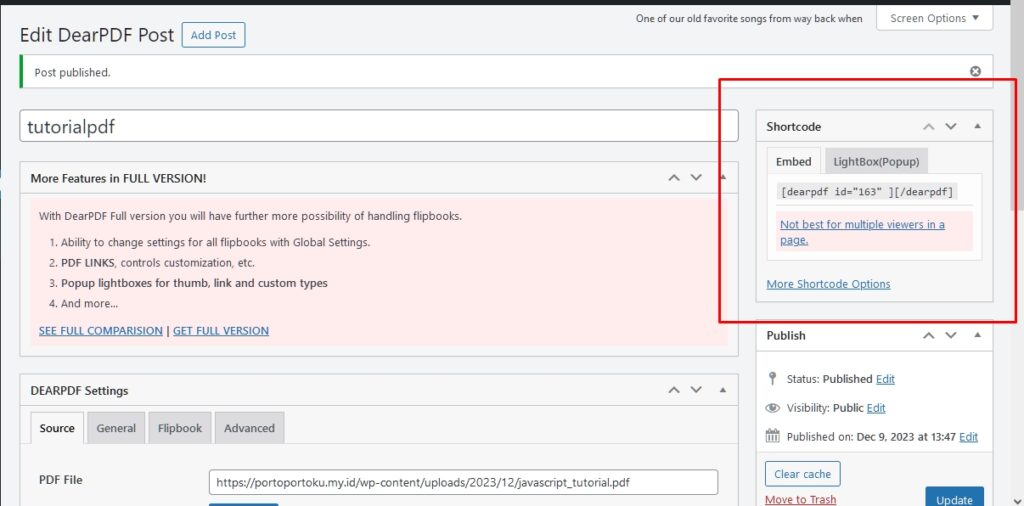Collapse the Publish panel

coord(977,335)
